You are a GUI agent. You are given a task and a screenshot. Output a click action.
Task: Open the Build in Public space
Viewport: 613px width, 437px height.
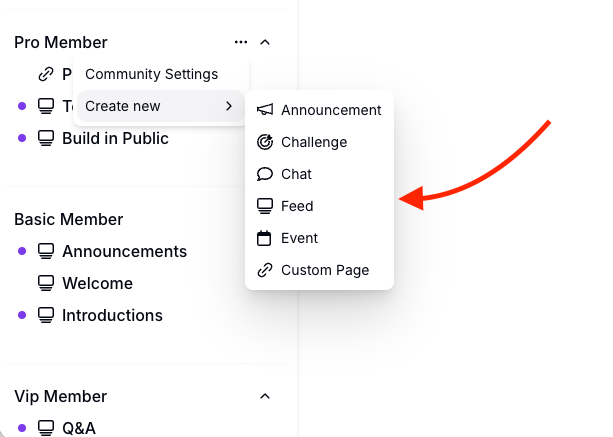(115, 138)
